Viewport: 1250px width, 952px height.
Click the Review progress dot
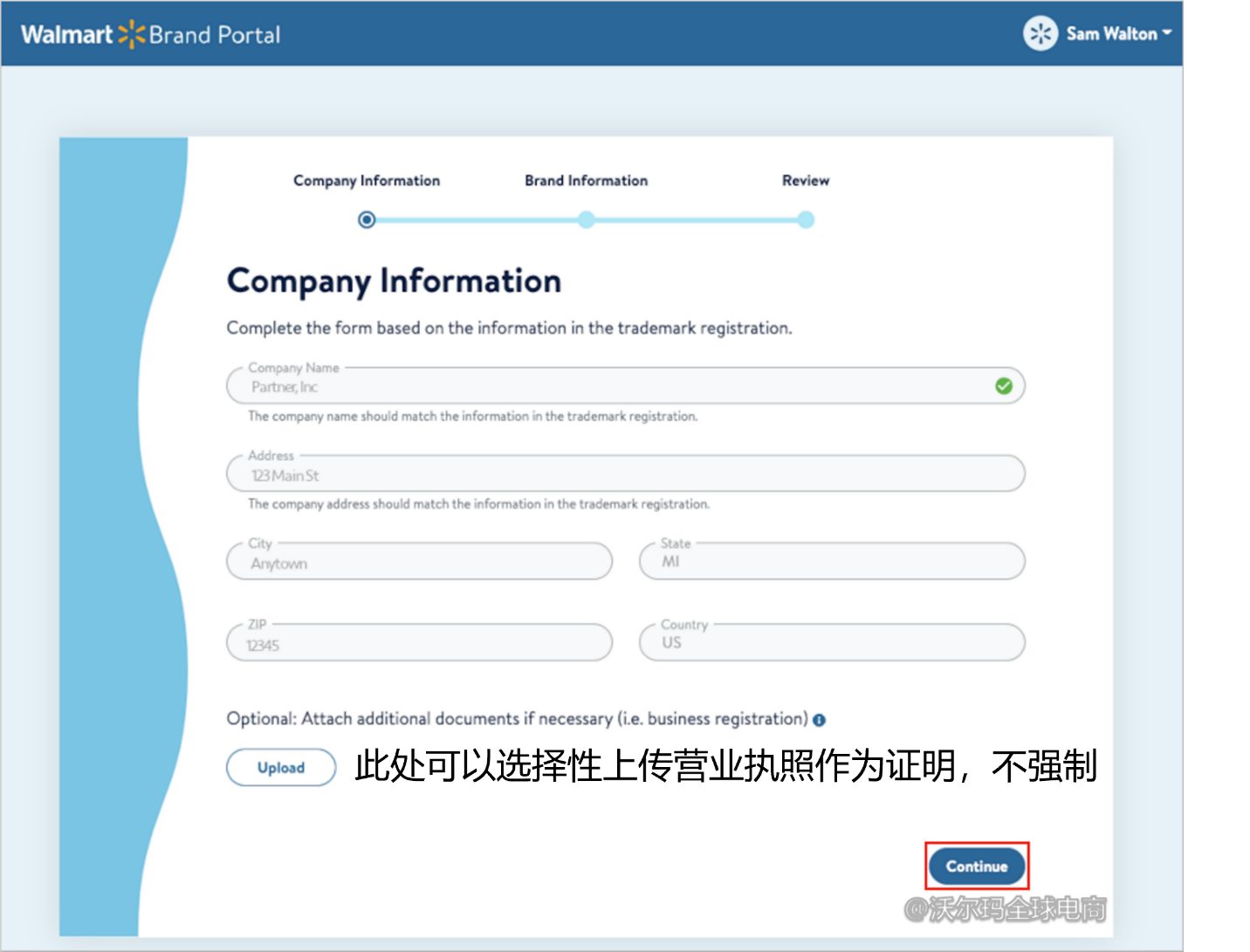806,220
